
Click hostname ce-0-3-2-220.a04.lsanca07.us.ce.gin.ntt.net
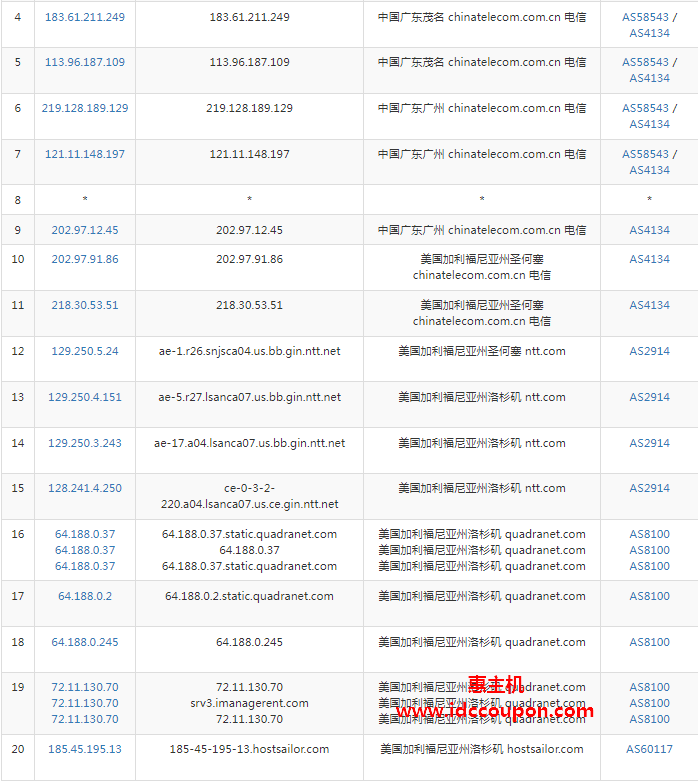(249, 496)
